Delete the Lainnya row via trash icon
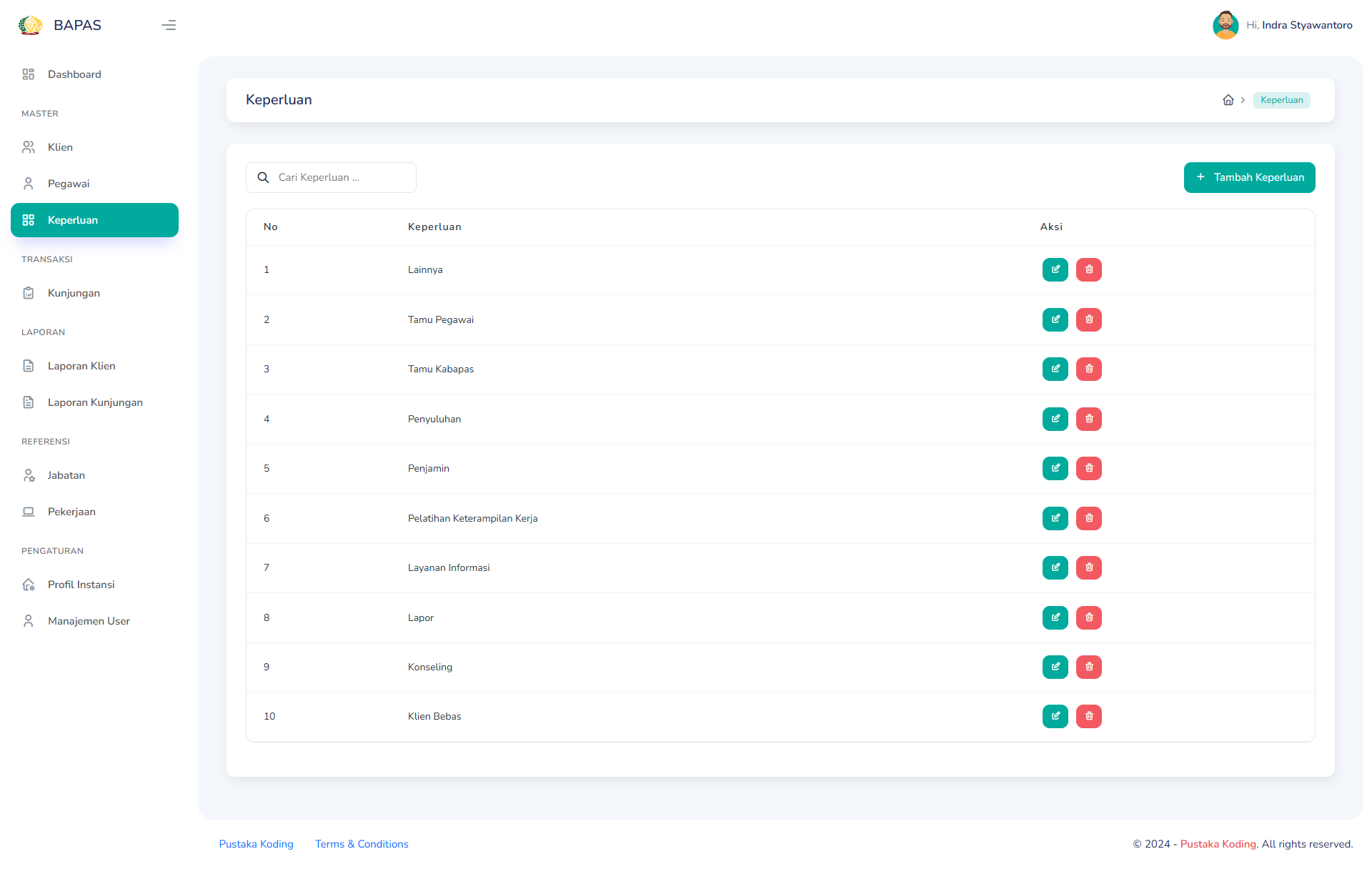This screenshot has width=1372, height=869. [1088, 269]
